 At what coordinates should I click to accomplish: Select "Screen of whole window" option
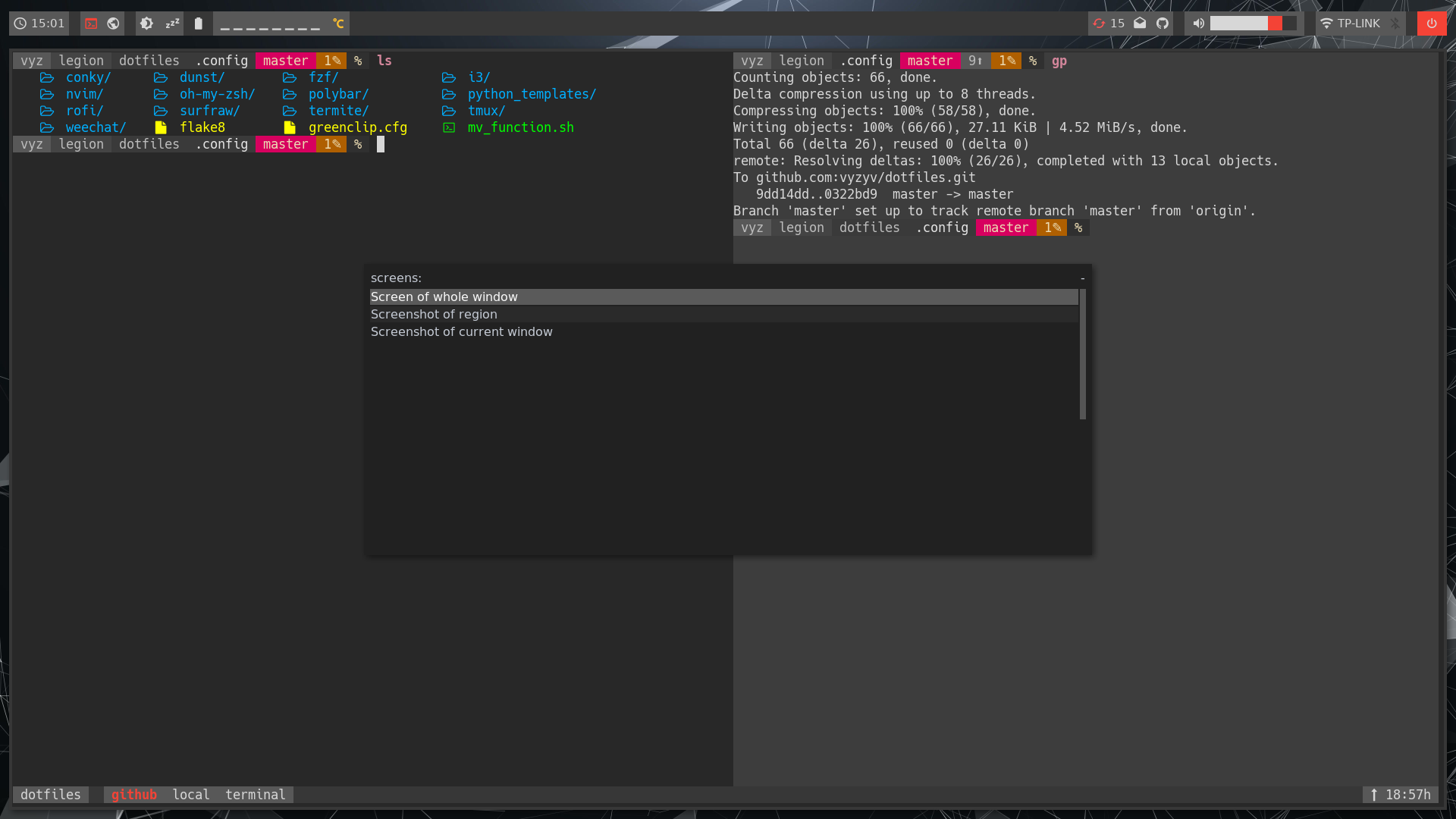pos(723,297)
